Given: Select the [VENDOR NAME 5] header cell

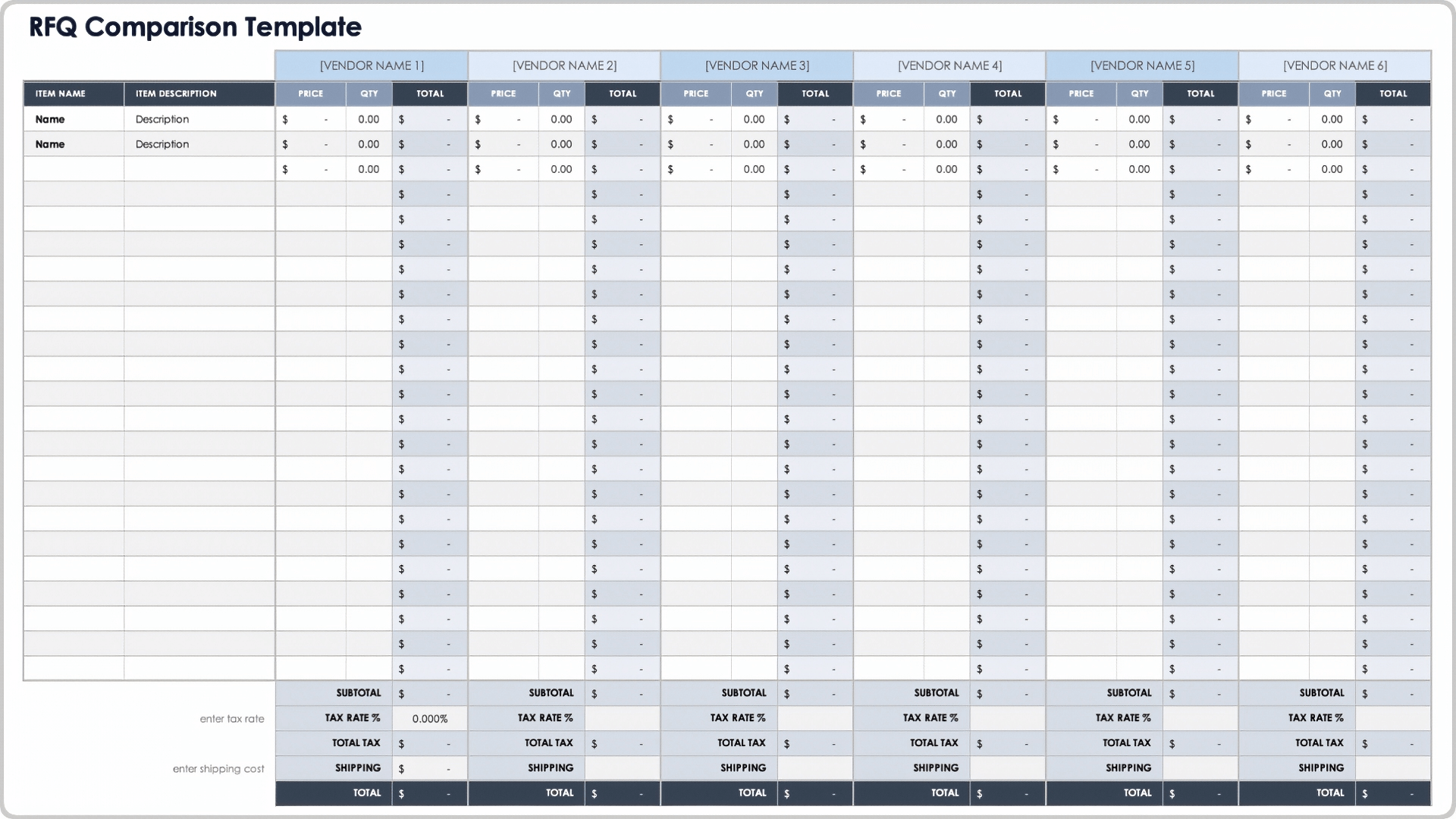Looking at the screenshot, I should (x=1142, y=66).
